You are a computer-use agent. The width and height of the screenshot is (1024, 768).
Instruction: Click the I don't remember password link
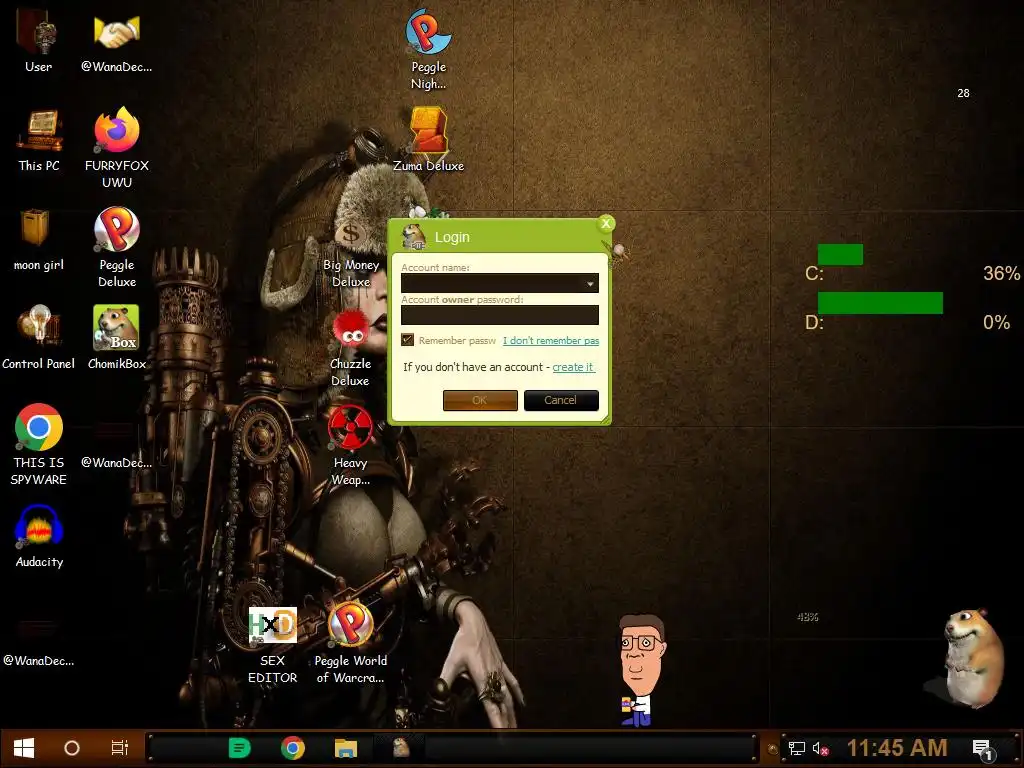pos(551,340)
